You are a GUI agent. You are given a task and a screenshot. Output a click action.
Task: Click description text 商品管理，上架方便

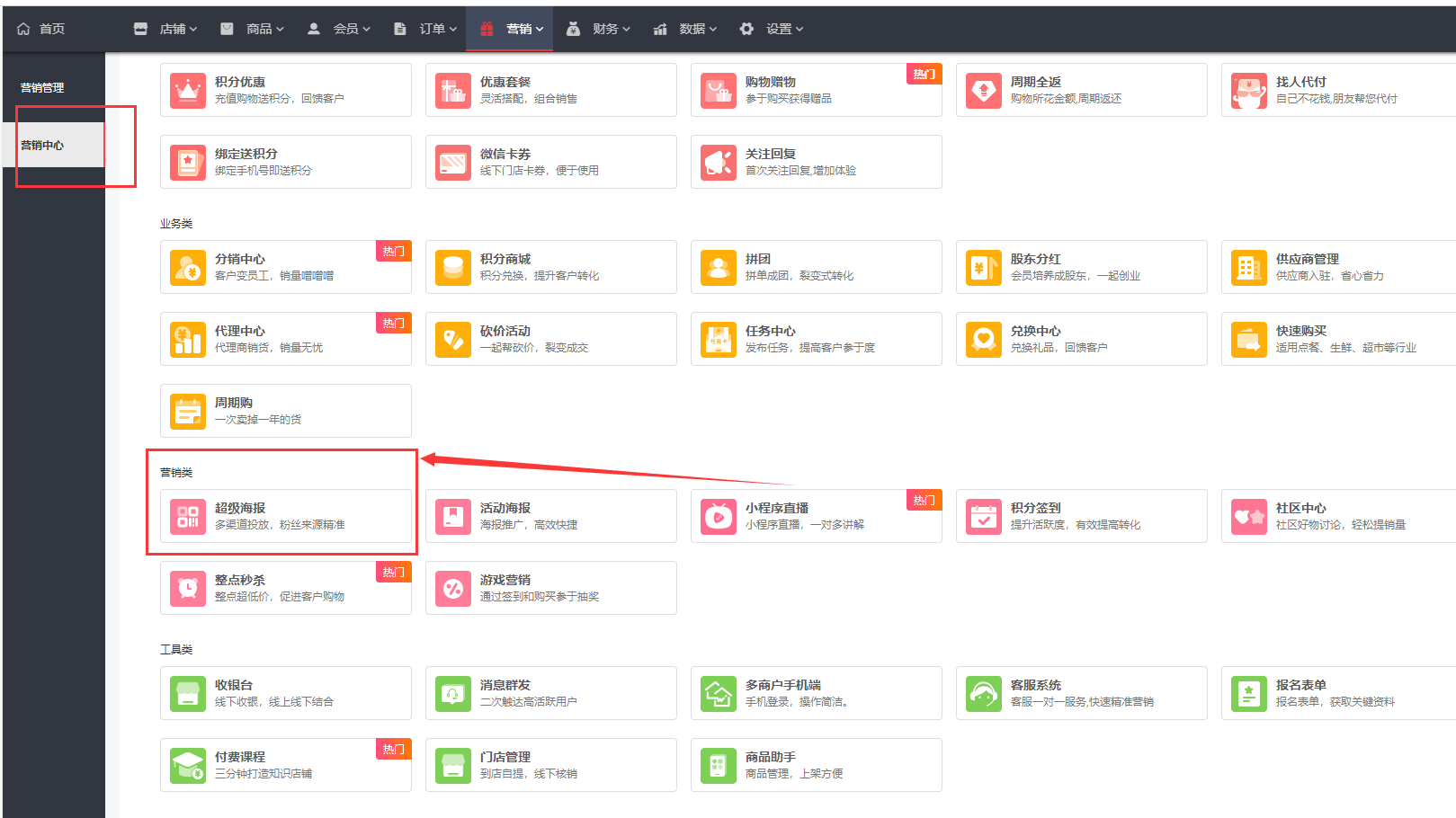pos(794,774)
